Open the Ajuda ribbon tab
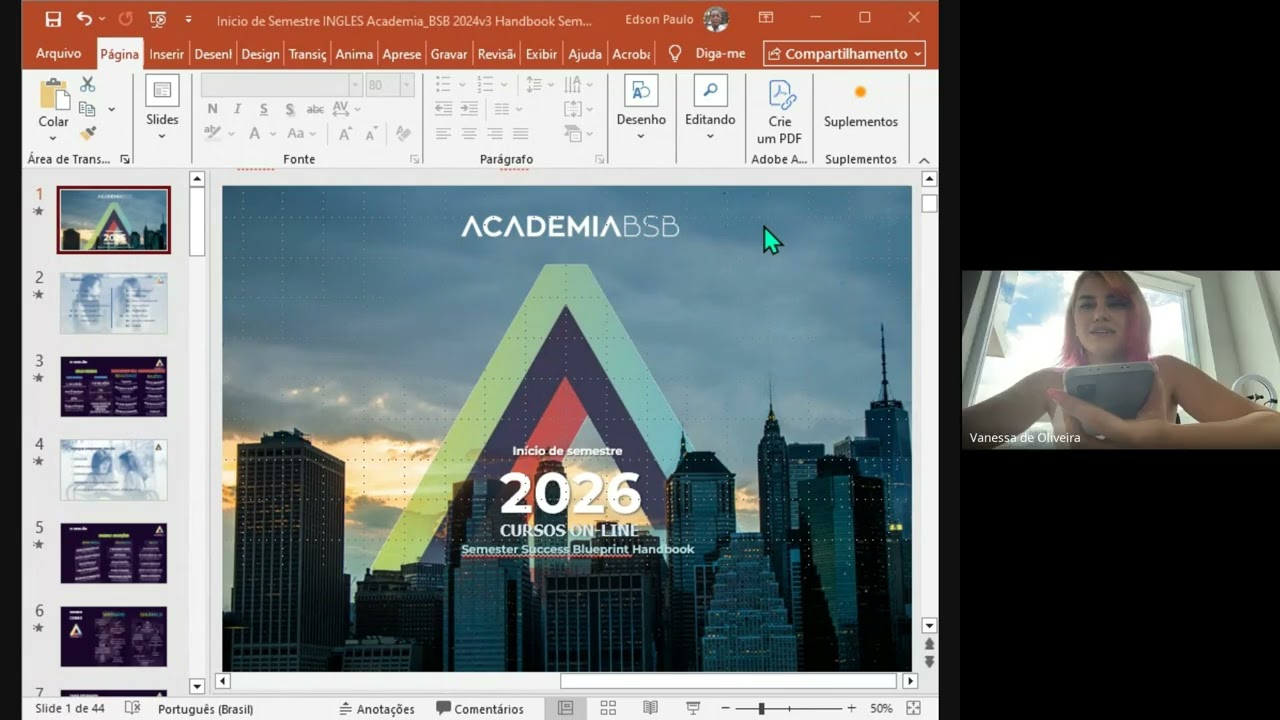The image size is (1280, 720). [585, 54]
